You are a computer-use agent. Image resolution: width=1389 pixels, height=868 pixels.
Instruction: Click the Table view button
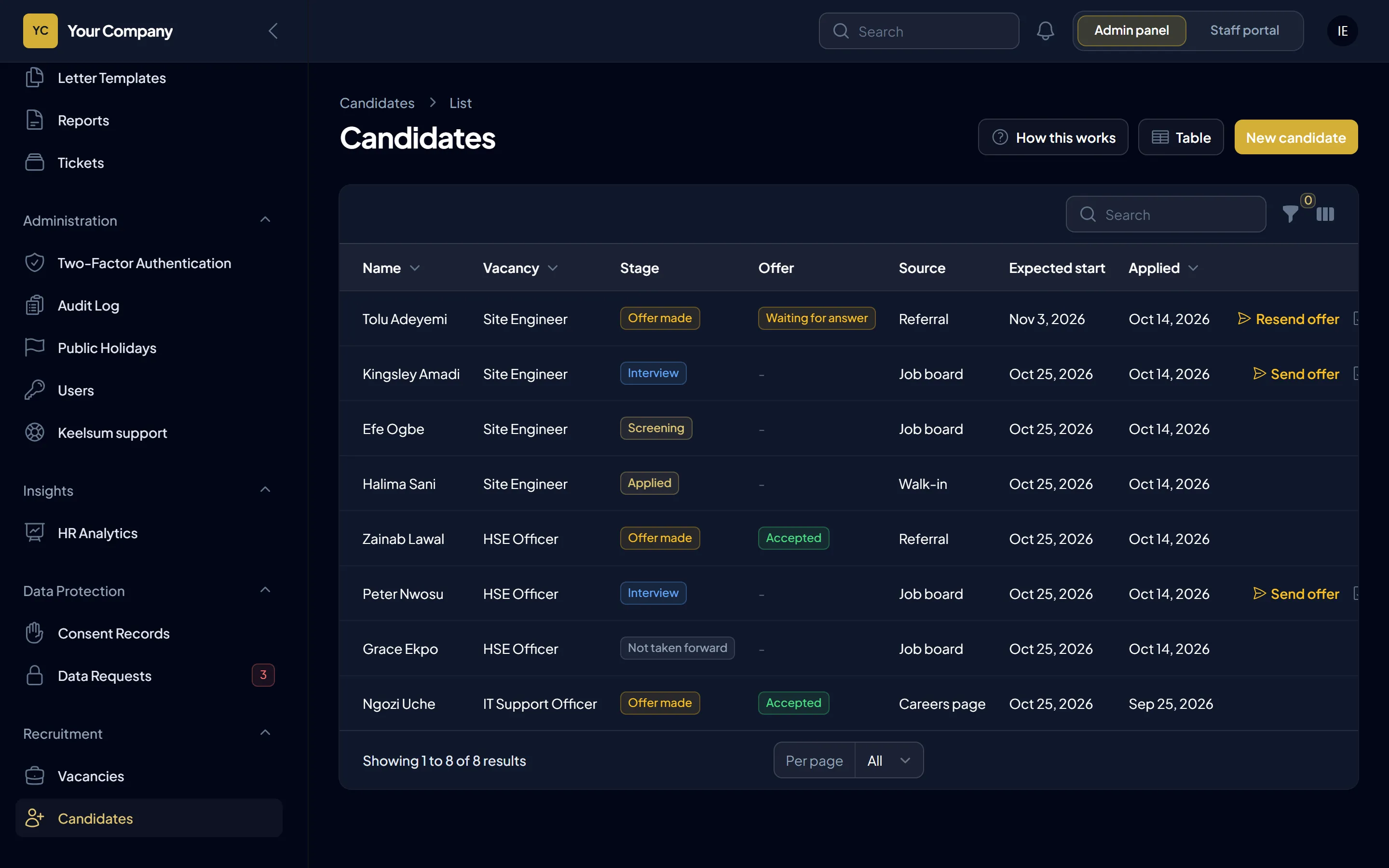[1181, 137]
